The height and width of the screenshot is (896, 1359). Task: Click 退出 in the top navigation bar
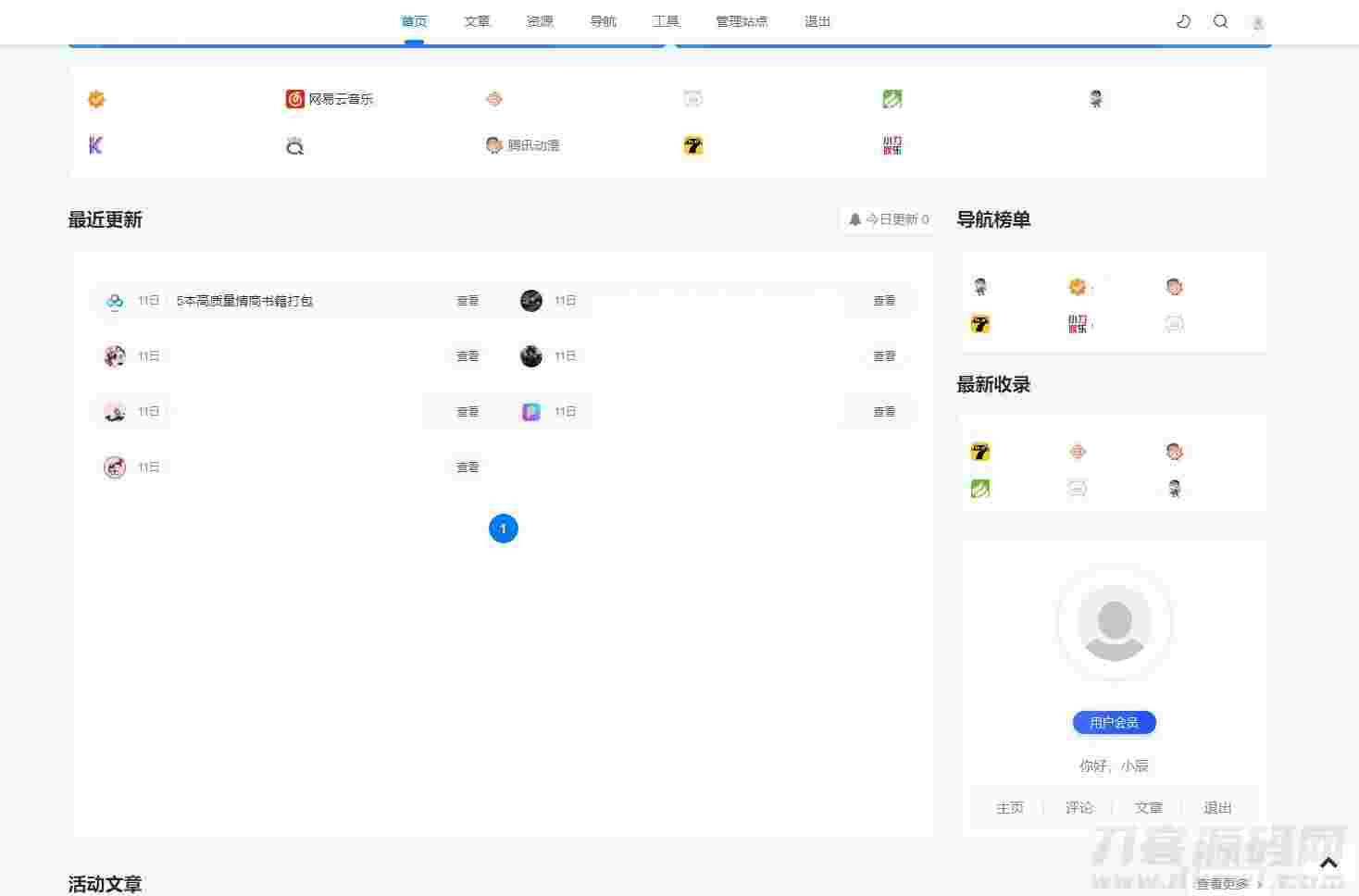[817, 21]
